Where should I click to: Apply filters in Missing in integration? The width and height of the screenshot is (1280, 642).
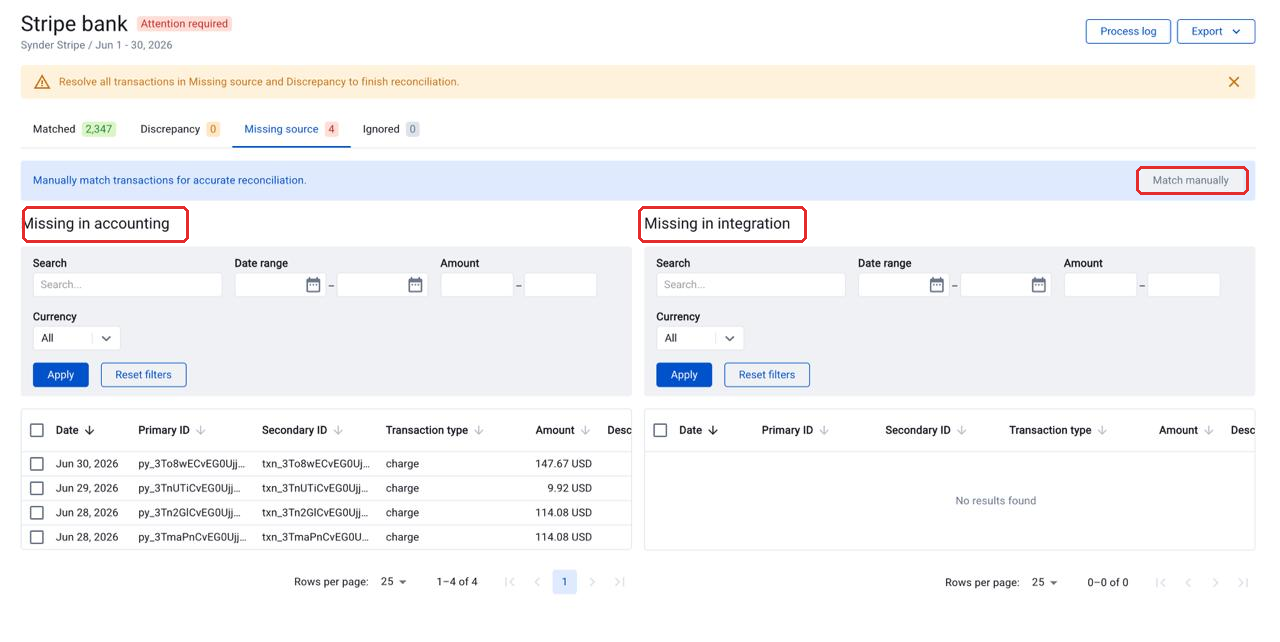[684, 375]
